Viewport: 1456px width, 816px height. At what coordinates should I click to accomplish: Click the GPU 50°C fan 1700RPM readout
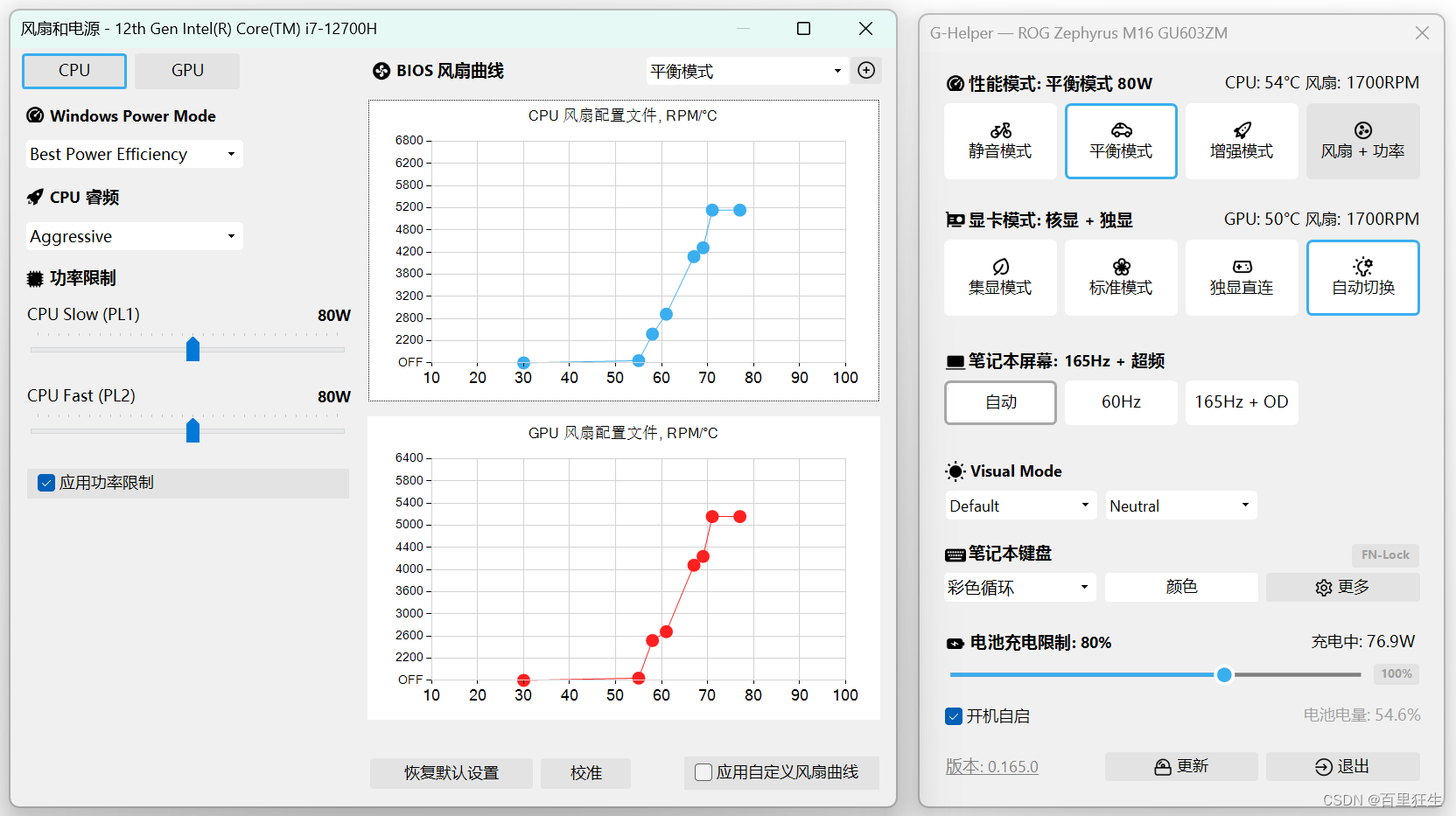click(x=1321, y=220)
